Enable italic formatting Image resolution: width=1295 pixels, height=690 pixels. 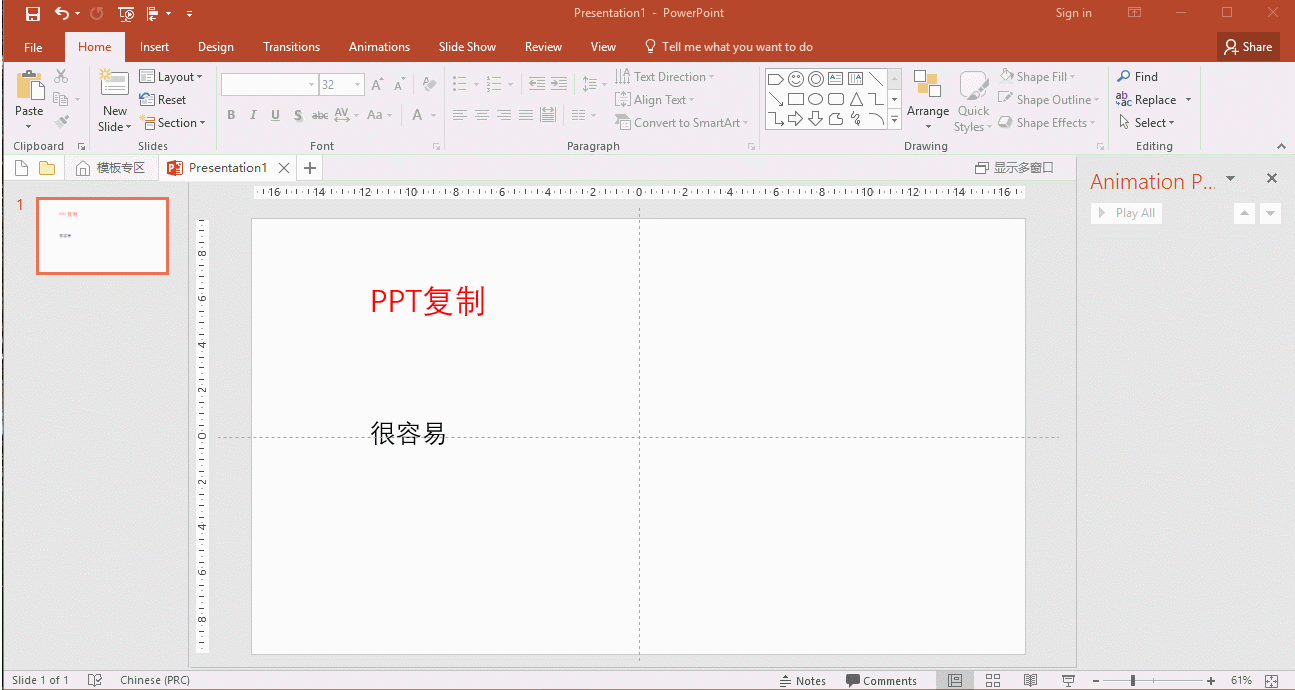click(253, 115)
